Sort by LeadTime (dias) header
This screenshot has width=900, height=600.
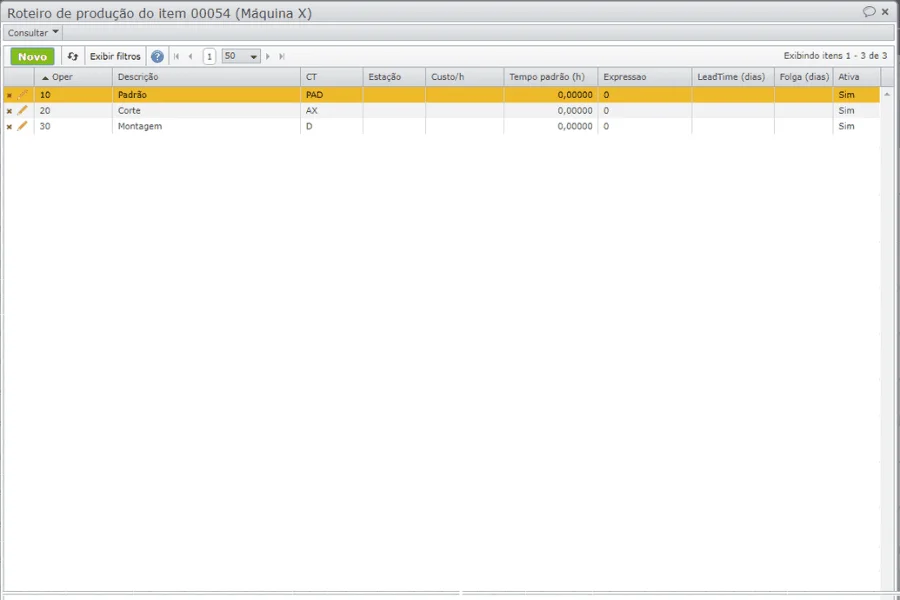coord(733,77)
